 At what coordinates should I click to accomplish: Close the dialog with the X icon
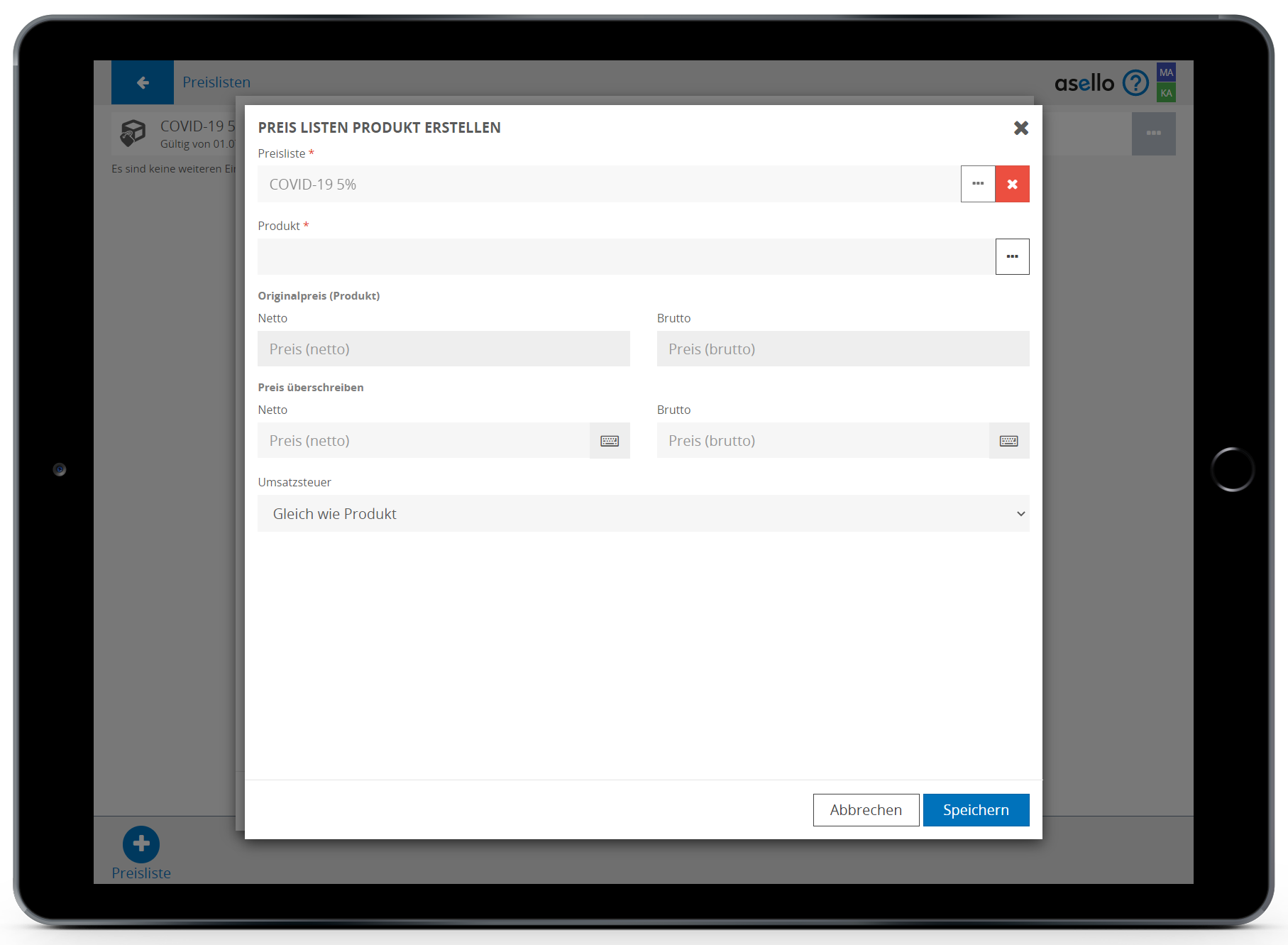point(1020,128)
